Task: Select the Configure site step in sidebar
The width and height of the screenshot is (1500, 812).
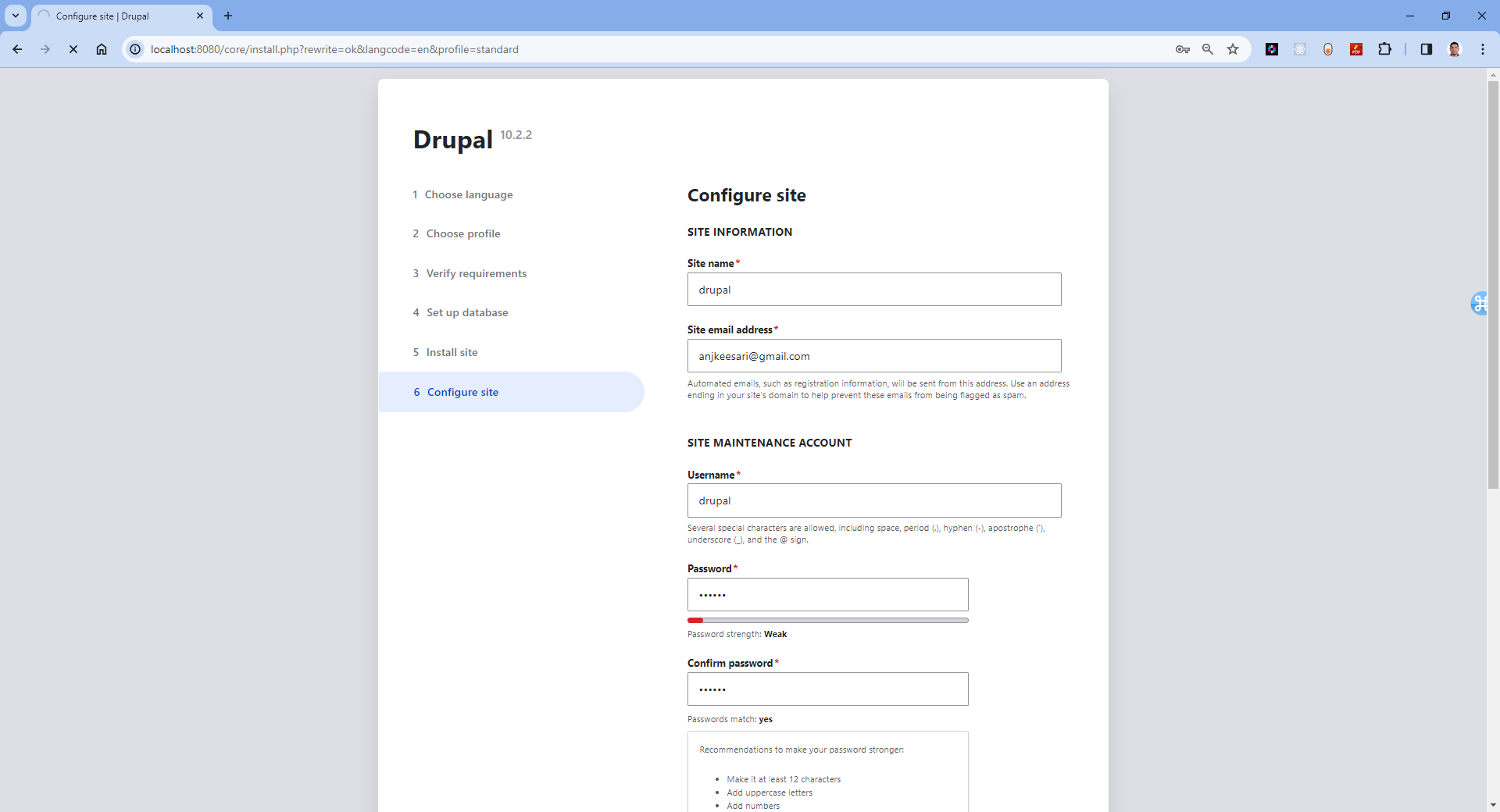Action: coord(512,392)
